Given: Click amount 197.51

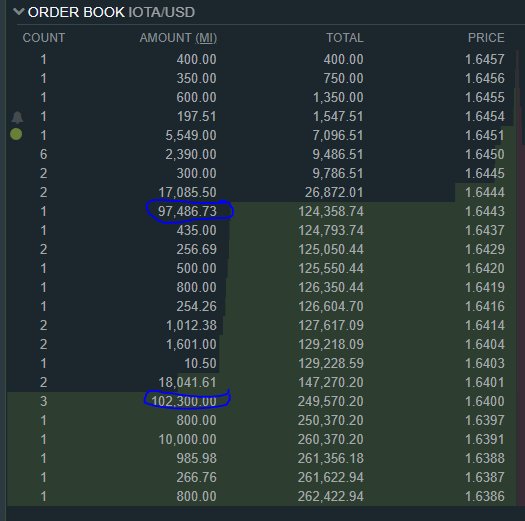Looking at the screenshot, I should [197, 117].
